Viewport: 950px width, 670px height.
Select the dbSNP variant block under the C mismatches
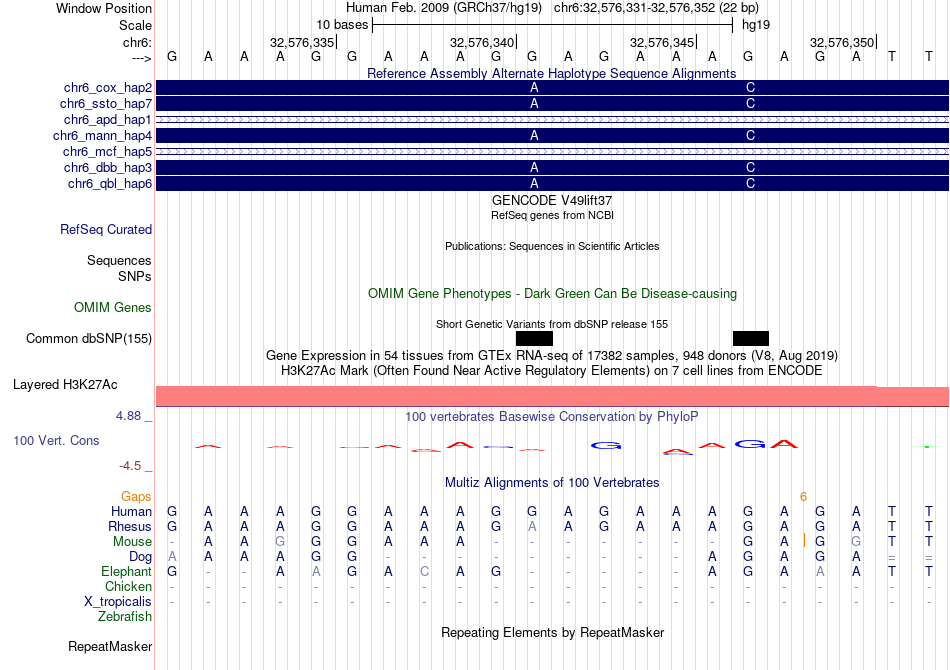click(751, 338)
